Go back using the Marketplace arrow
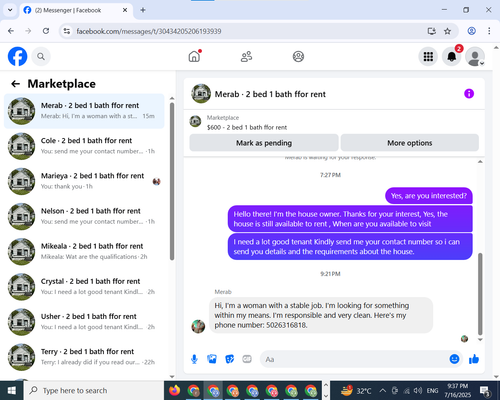This screenshot has height=400, width=500. pyautogui.click(x=16, y=84)
